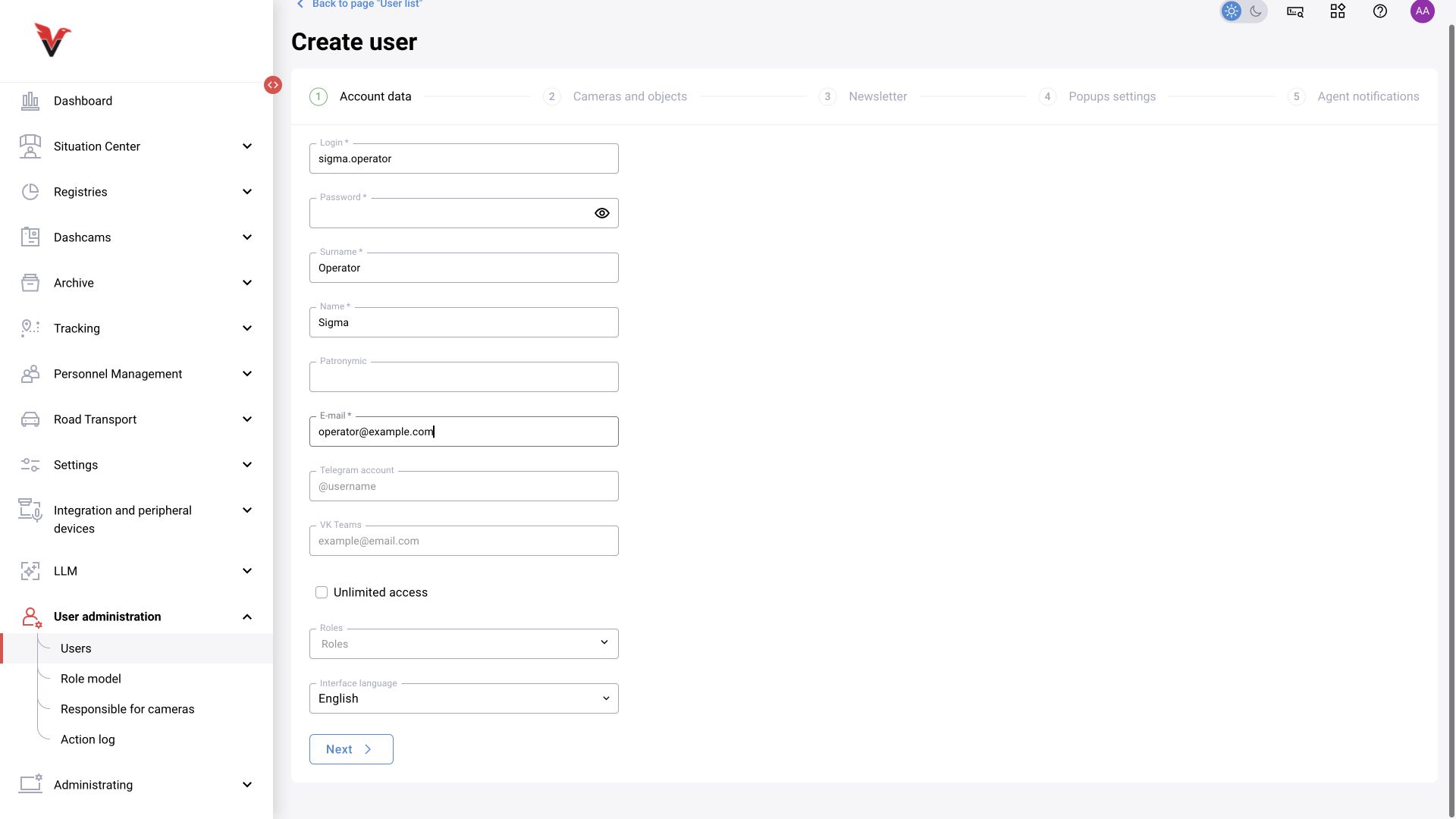
Task: Open the AA user avatar menu
Action: 1423,11
